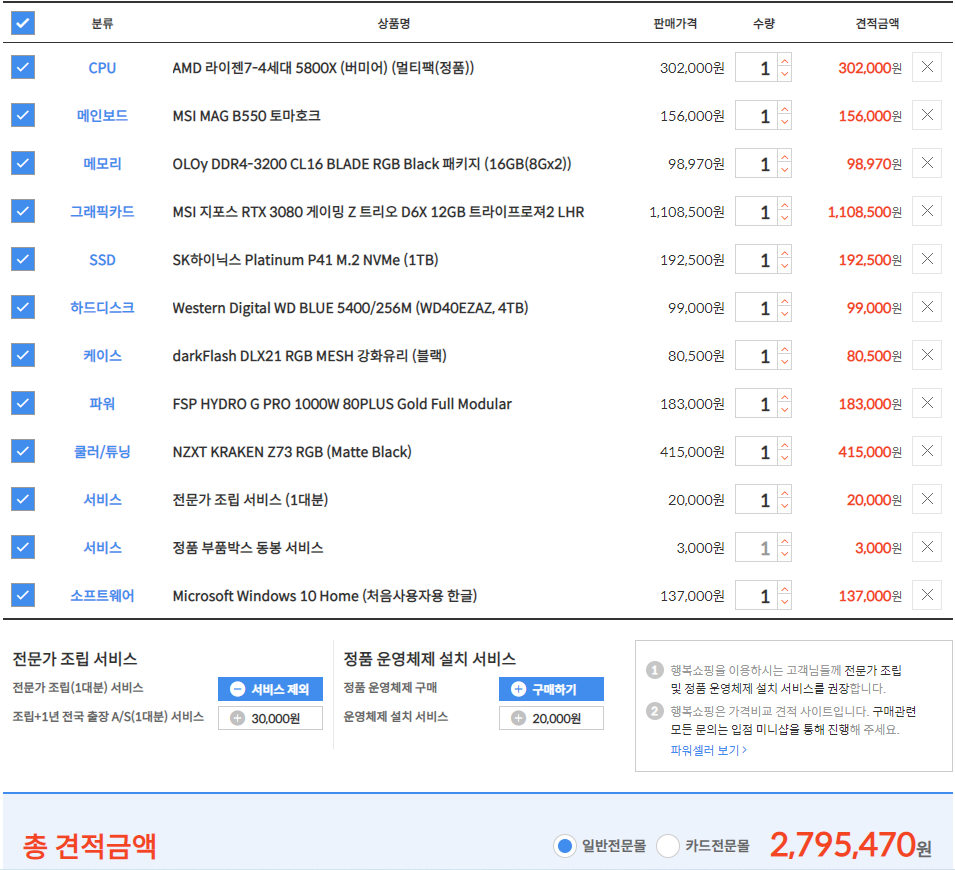Image resolution: width=955 pixels, height=870 pixels.
Task: Uncheck the 그래픽카드 row checkbox
Action: point(23,211)
